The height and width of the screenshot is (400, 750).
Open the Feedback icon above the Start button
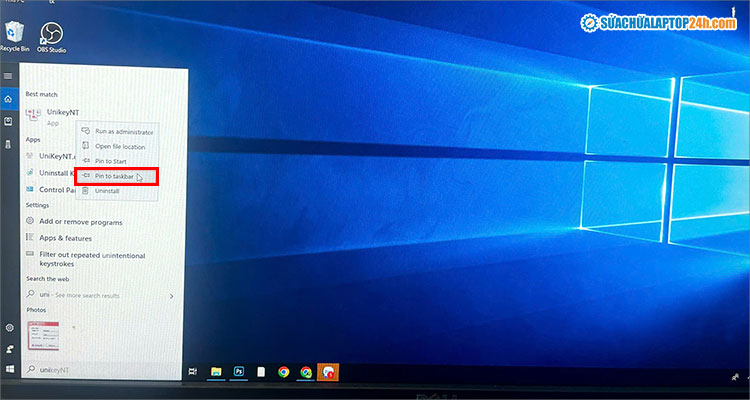pos(9,349)
